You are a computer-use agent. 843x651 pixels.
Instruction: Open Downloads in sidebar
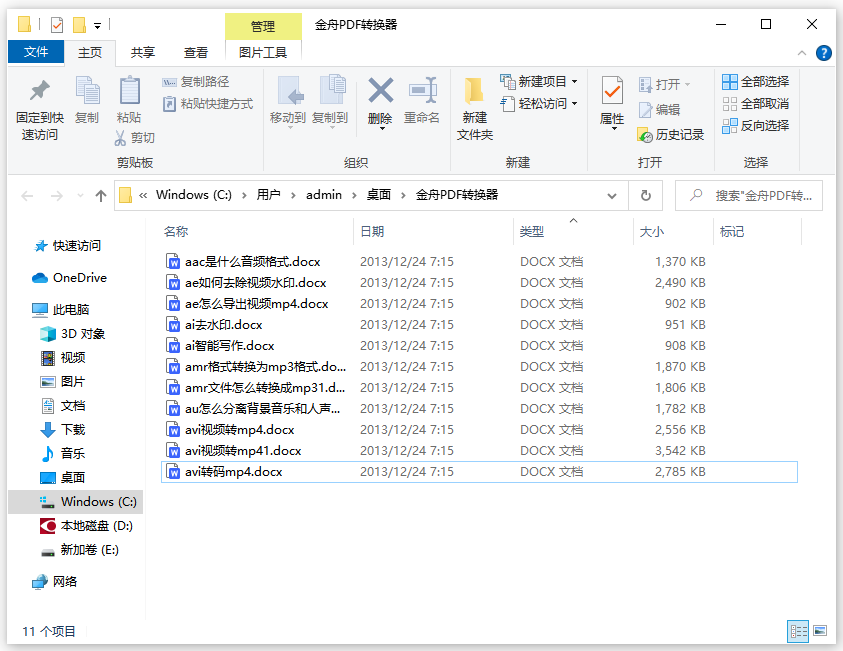click(63, 430)
